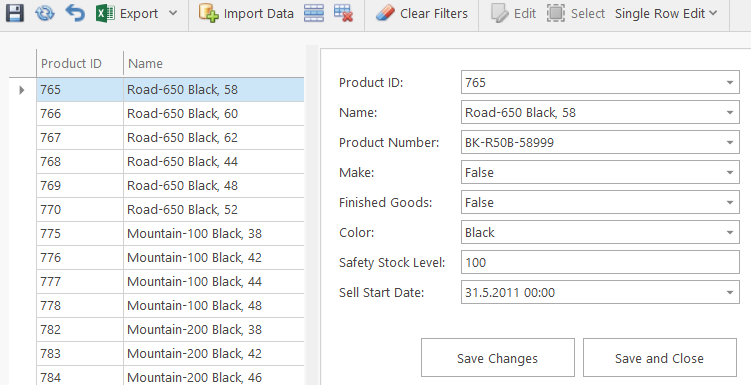This screenshot has height=385, width=751.
Task: Click cell 770 in Product ID column
Action: (80, 209)
